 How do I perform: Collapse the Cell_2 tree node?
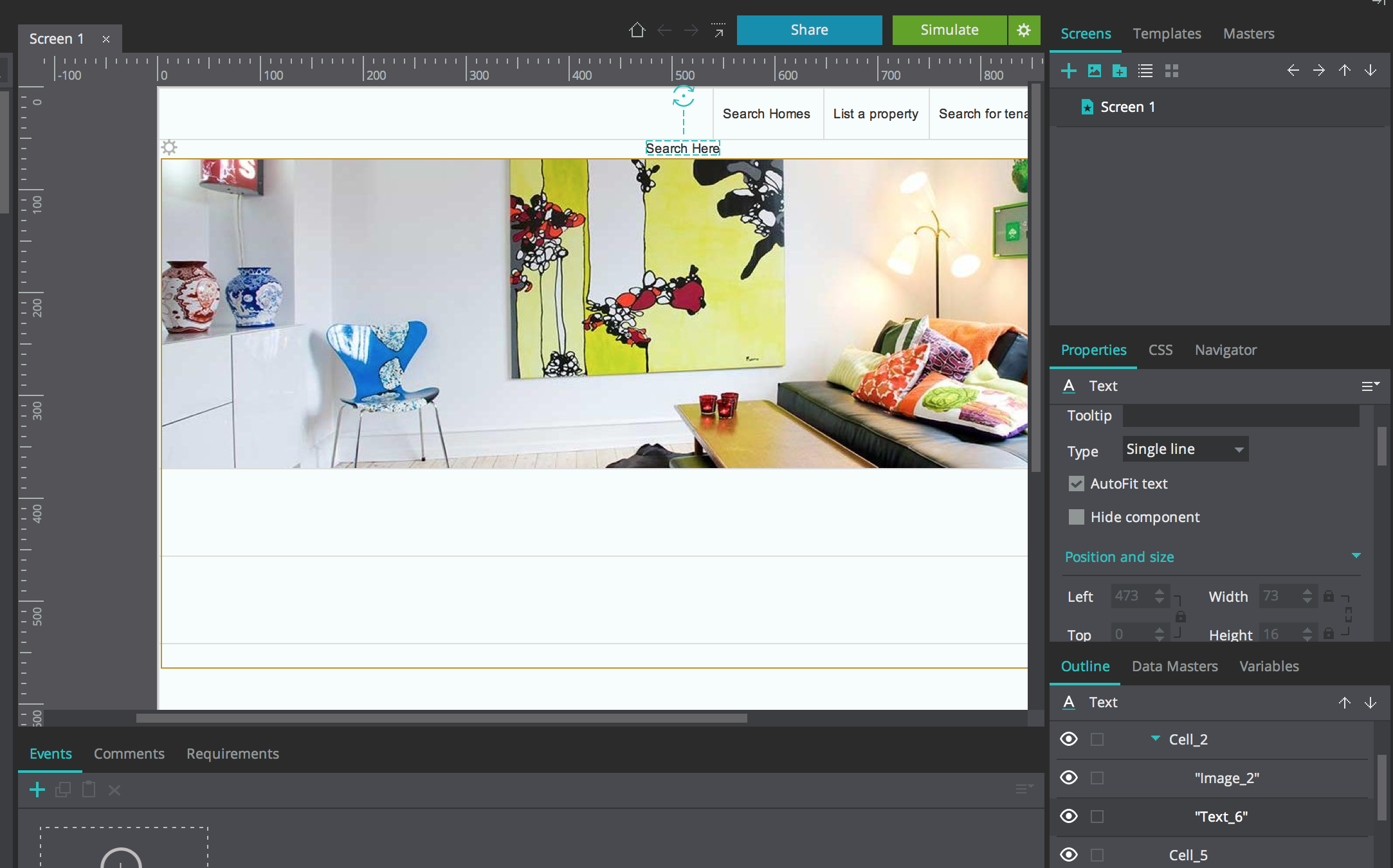(x=1155, y=739)
